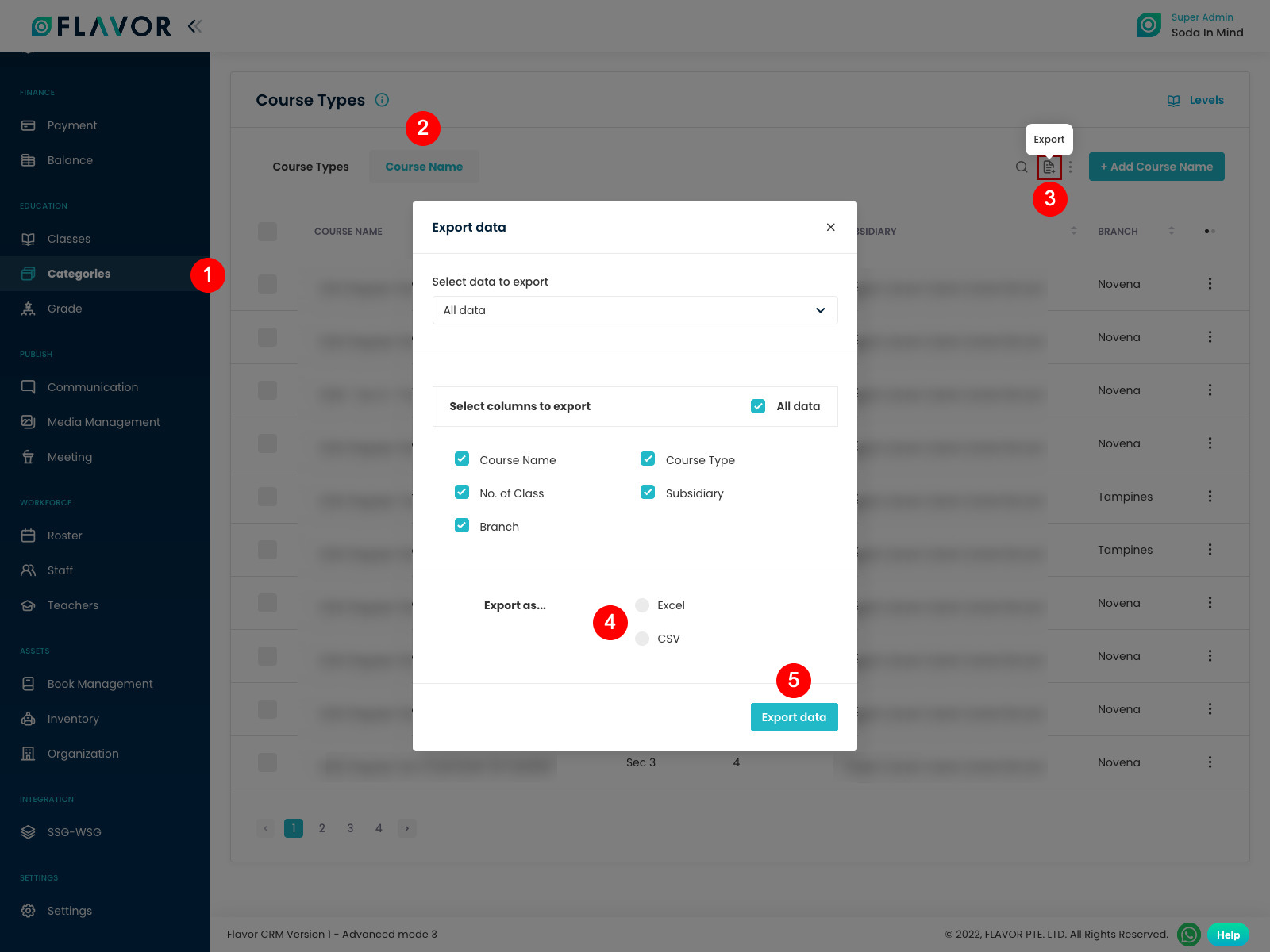
Task: Uncheck the Branch column checkbox
Action: (462, 525)
